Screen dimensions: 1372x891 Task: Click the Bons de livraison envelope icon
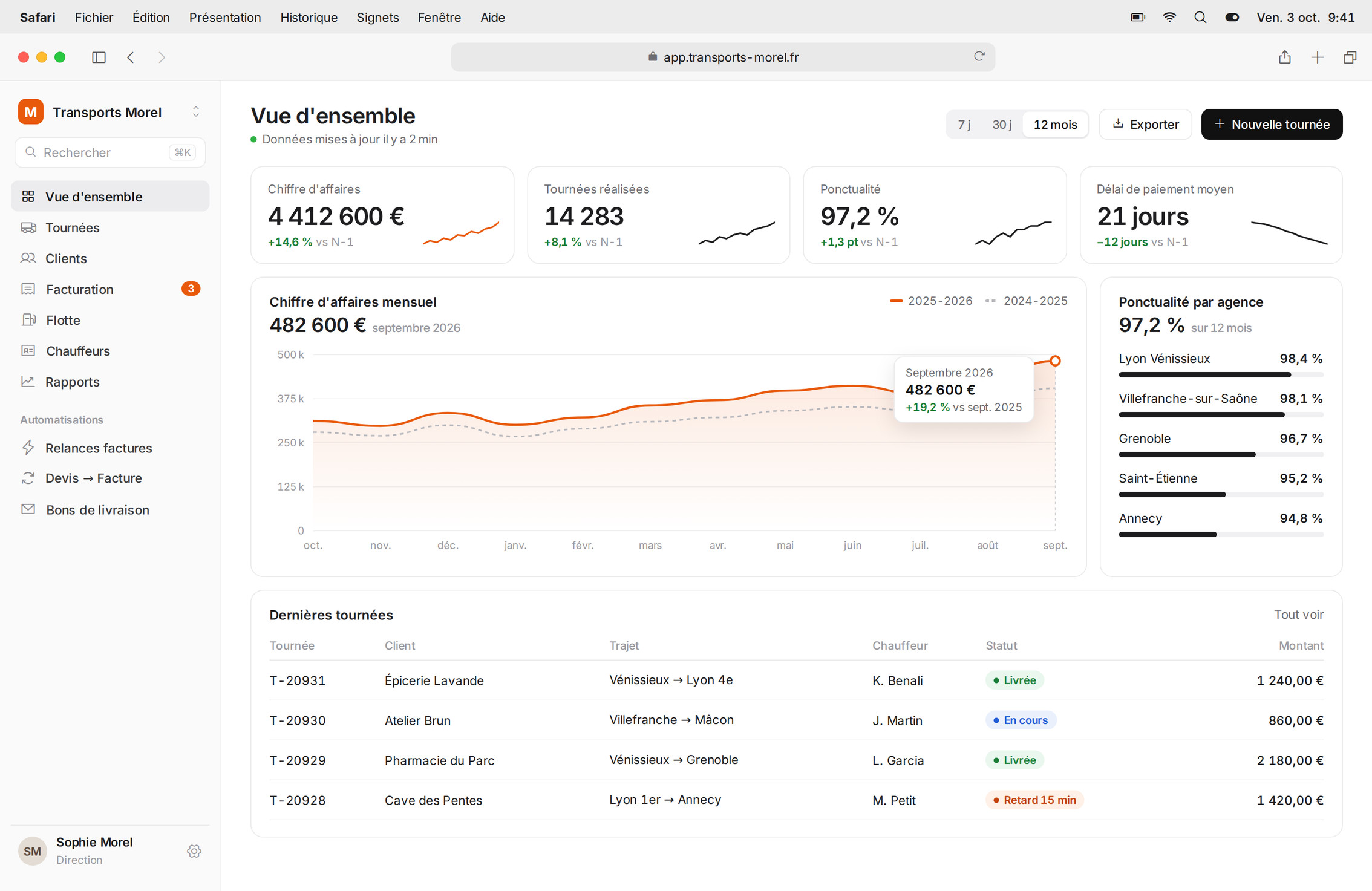28,509
